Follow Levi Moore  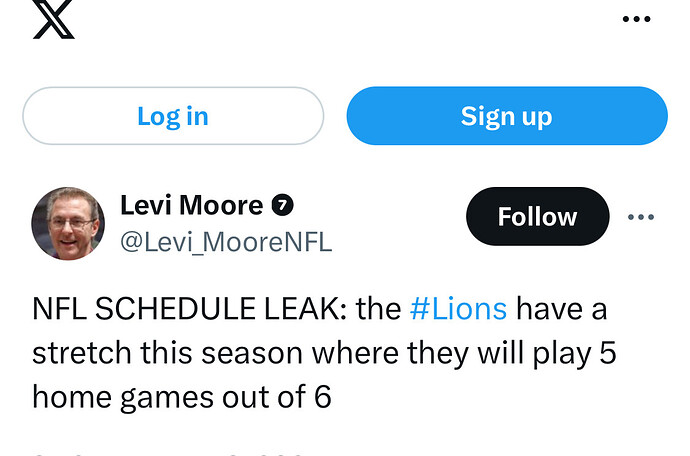point(537,217)
